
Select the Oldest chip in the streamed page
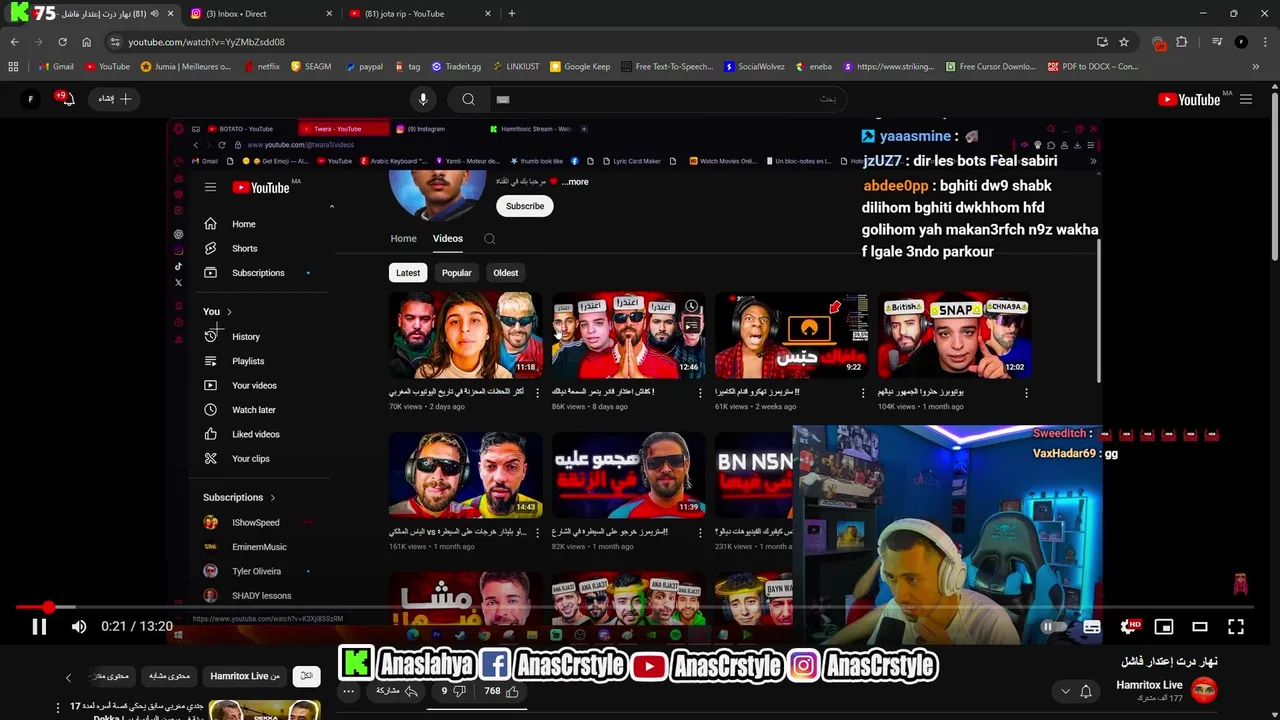(506, 273)
